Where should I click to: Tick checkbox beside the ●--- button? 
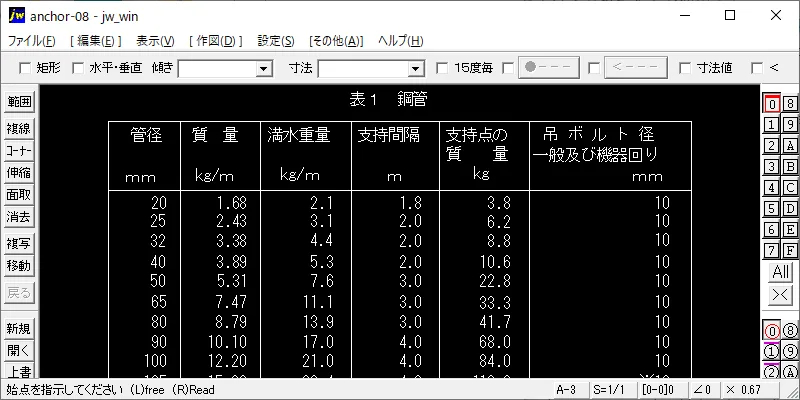pyautogui.click(x=508, y=68)
